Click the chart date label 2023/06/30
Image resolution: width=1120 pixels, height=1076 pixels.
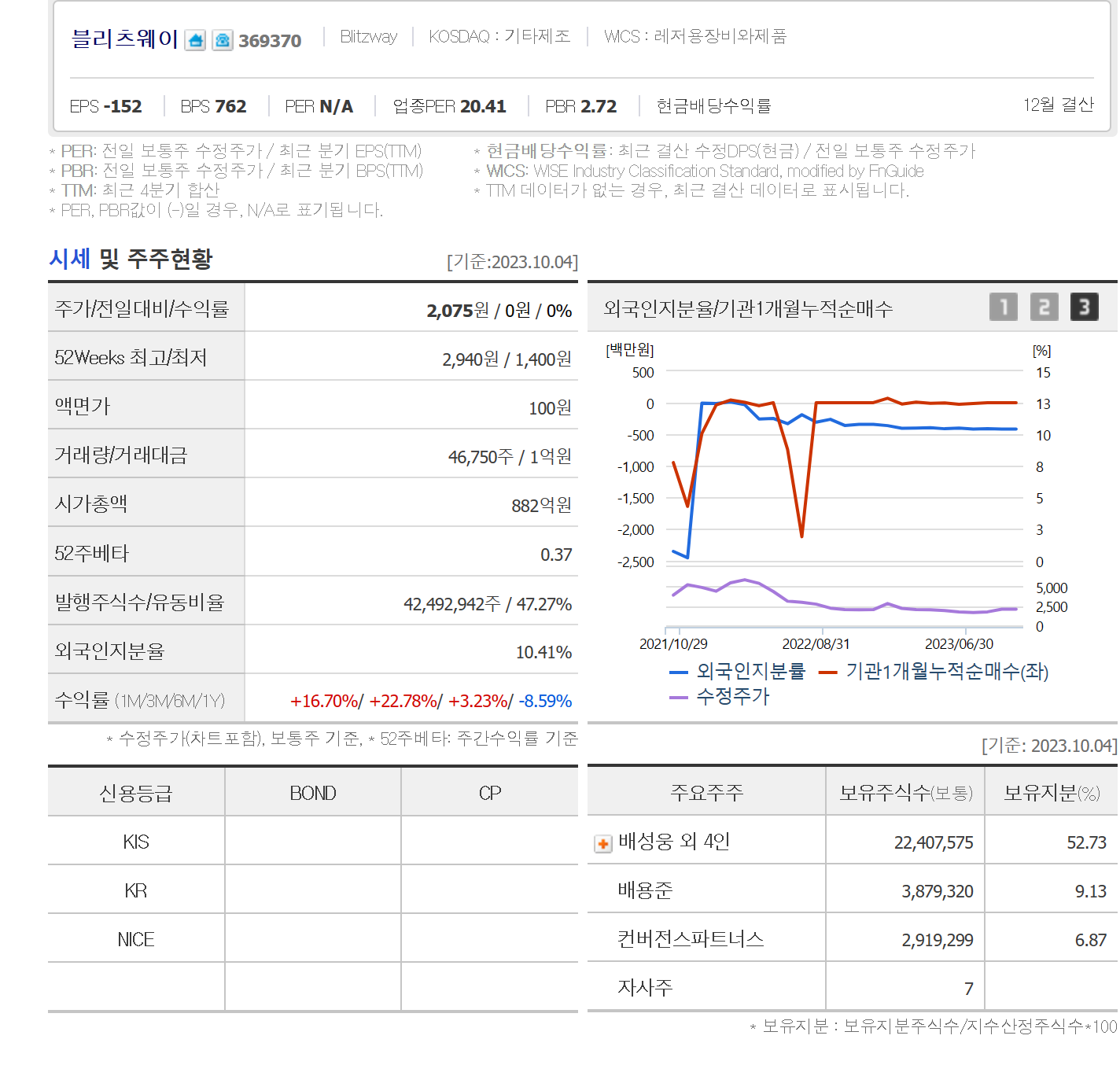[959, 644]
